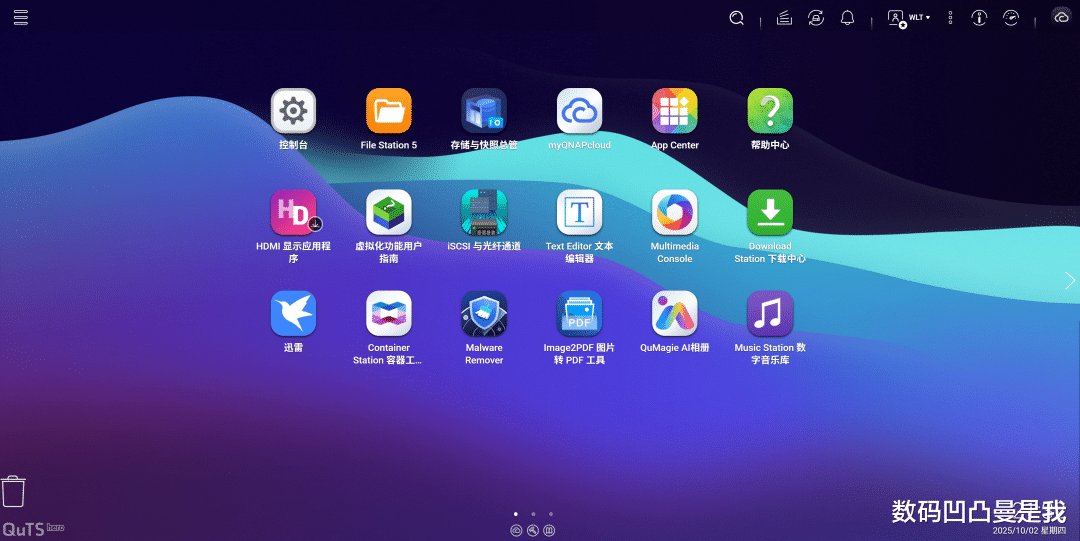Open the three-dot more options menu

(x=950, y=18)
